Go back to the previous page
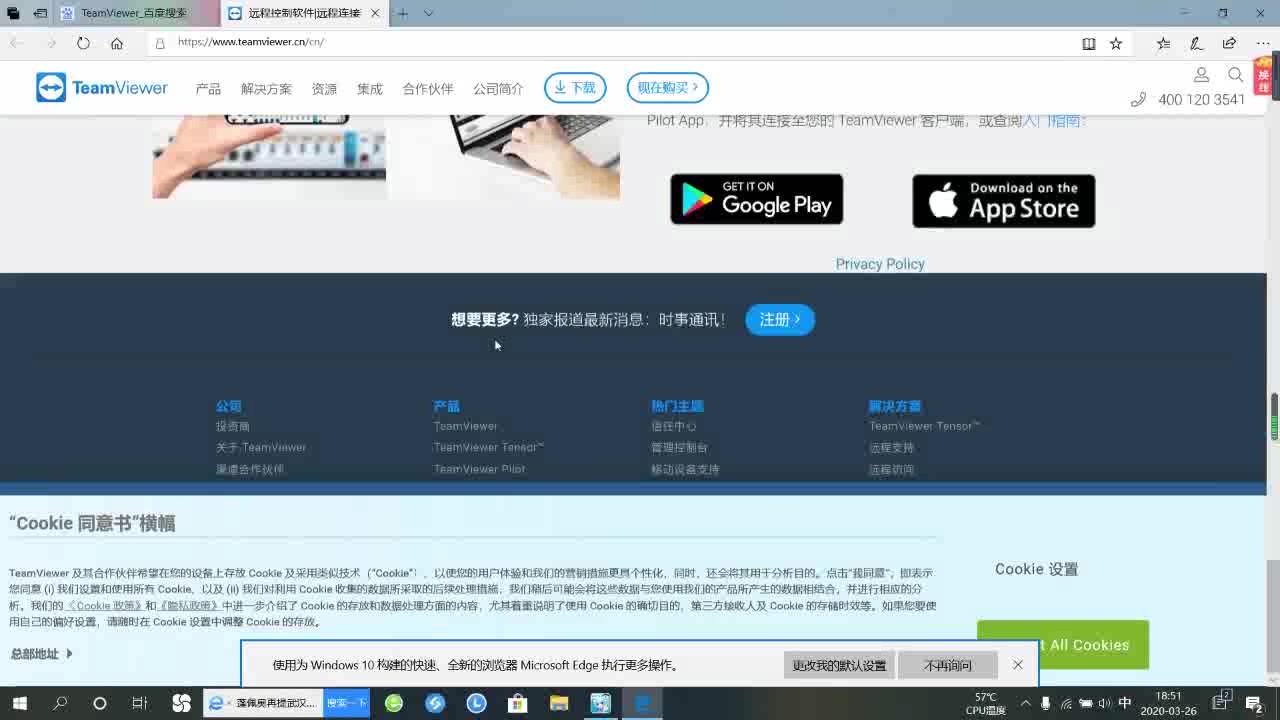 click(17, 43)
